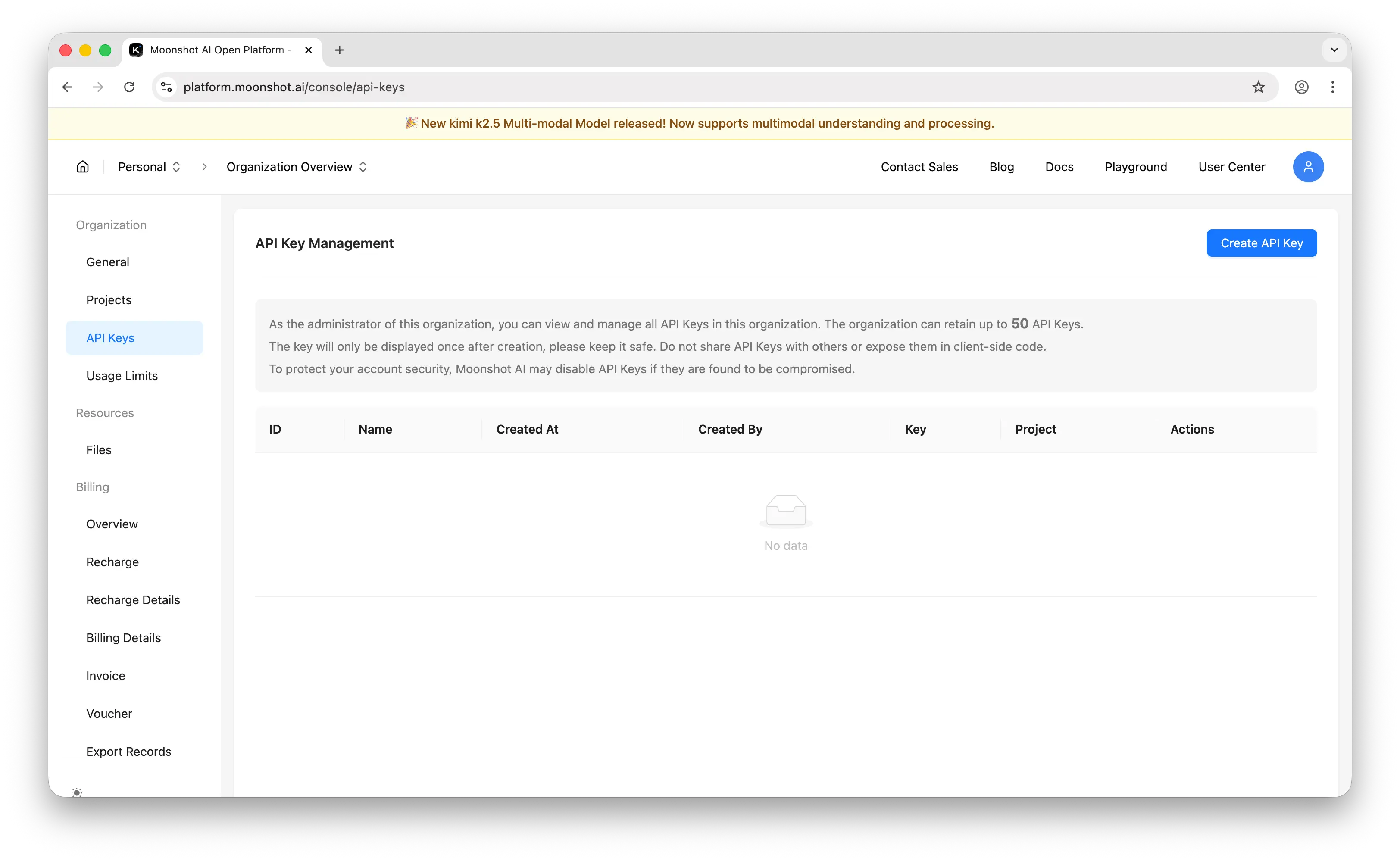1400x861 pixels.
Task: Open Docs from the top navigation
Action: pos(1059,166)
